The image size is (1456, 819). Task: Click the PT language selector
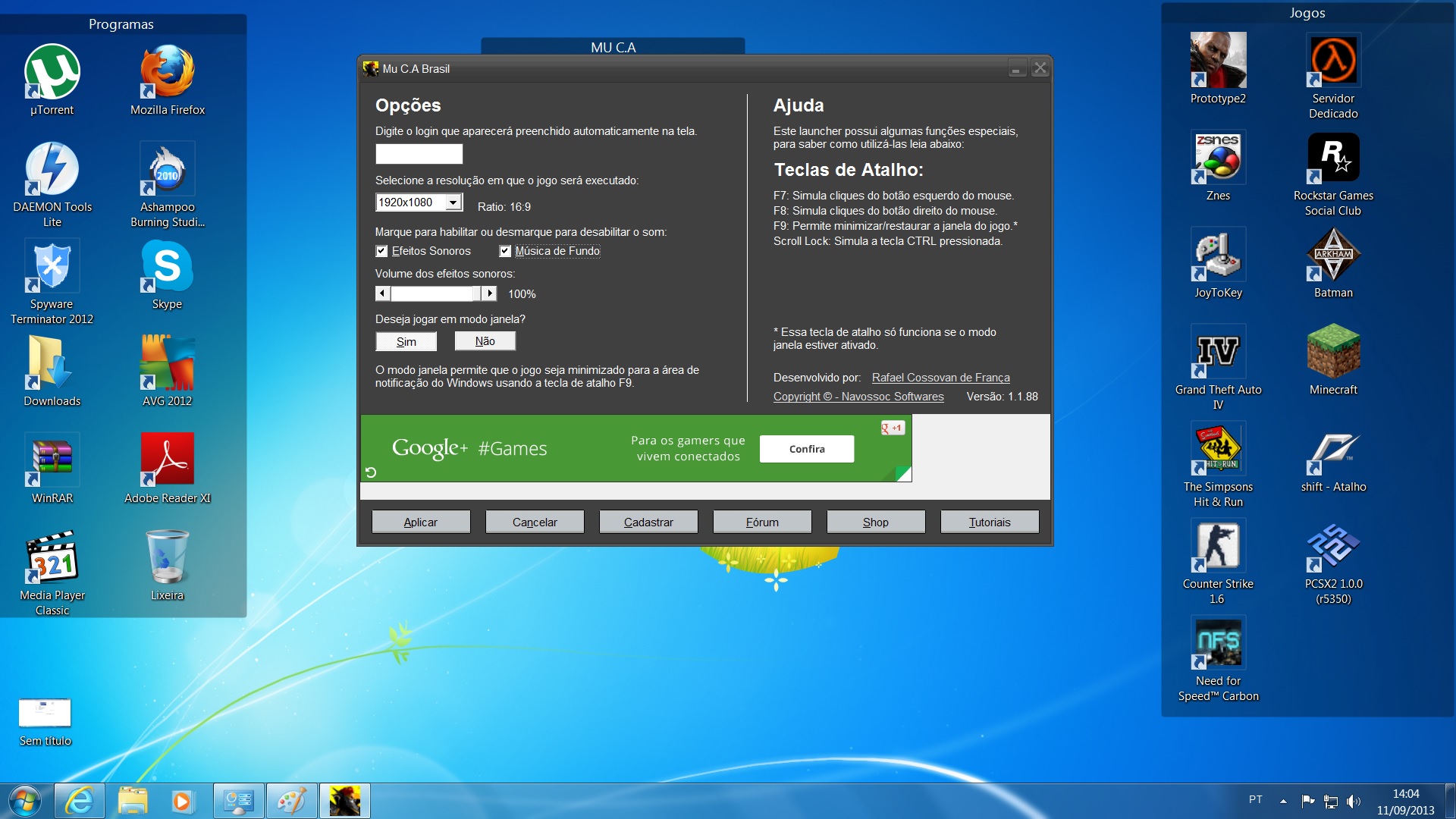tap(1256, 799)
